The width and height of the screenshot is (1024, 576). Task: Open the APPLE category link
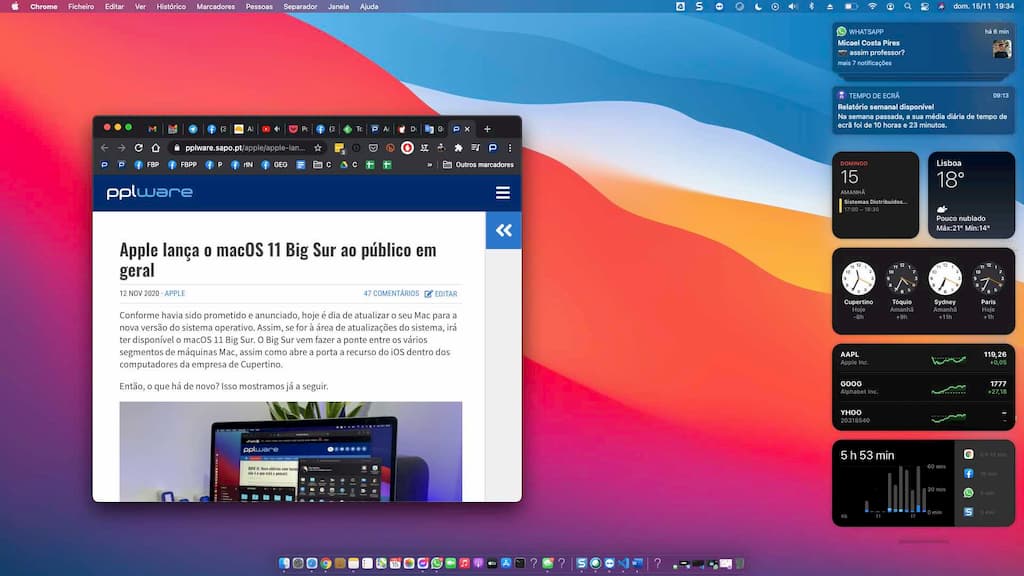tap(174, 293)
